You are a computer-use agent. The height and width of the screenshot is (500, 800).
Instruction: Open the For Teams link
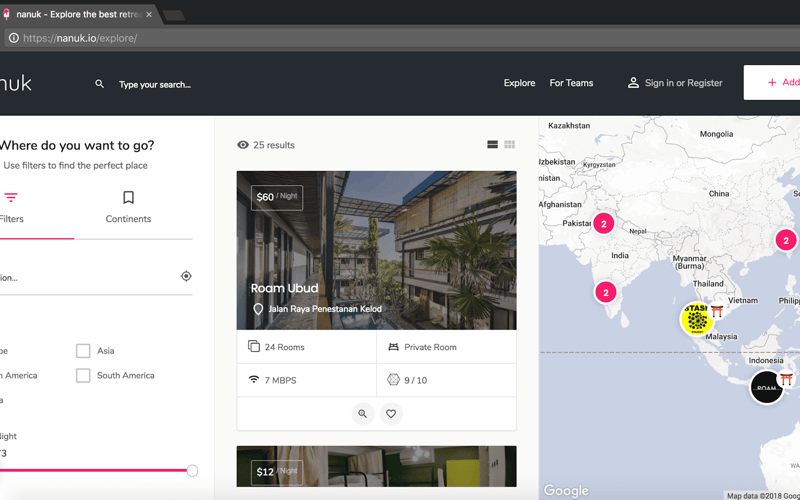[x=571, y=83]
